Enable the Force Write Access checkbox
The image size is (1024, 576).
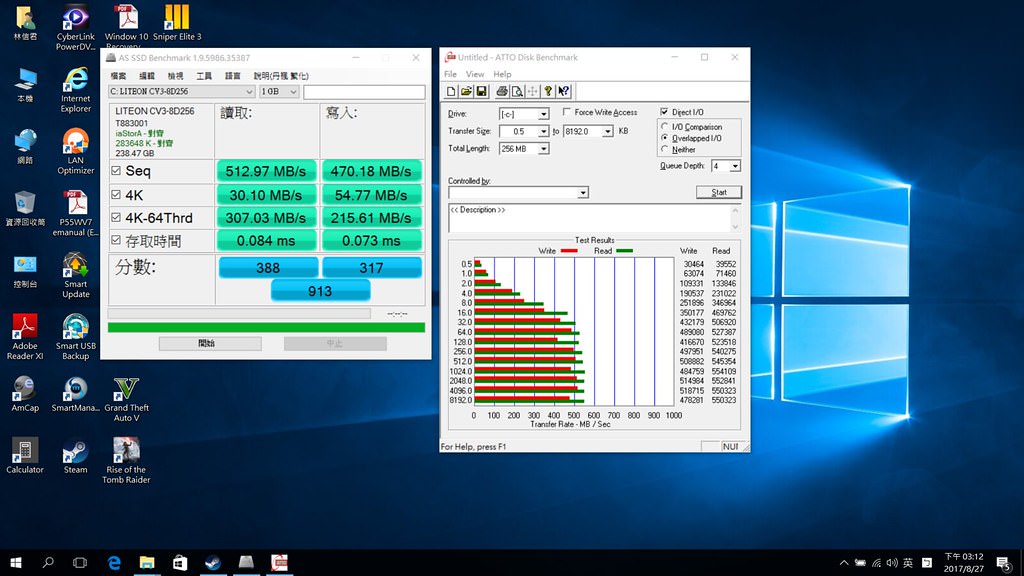point(567,112)
